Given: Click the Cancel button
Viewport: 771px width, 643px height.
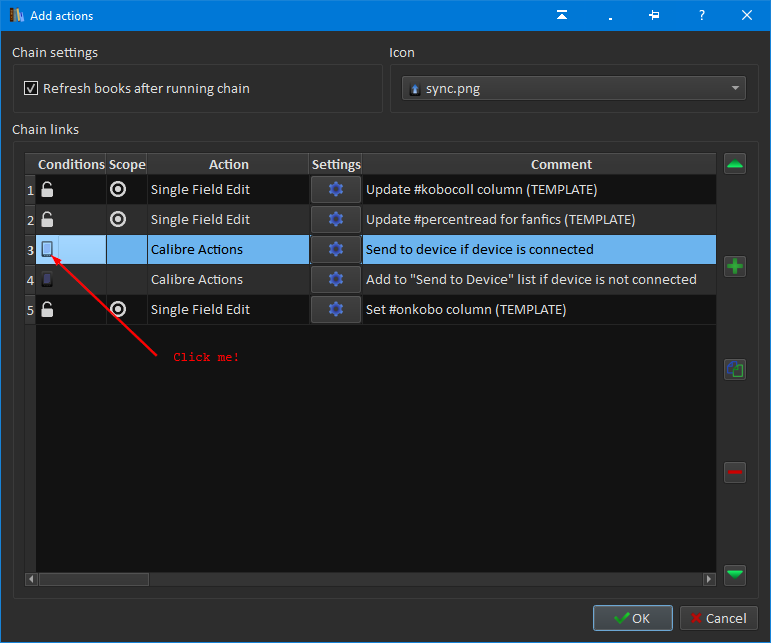Looking at the screenshot, I should tap(718, 618).
